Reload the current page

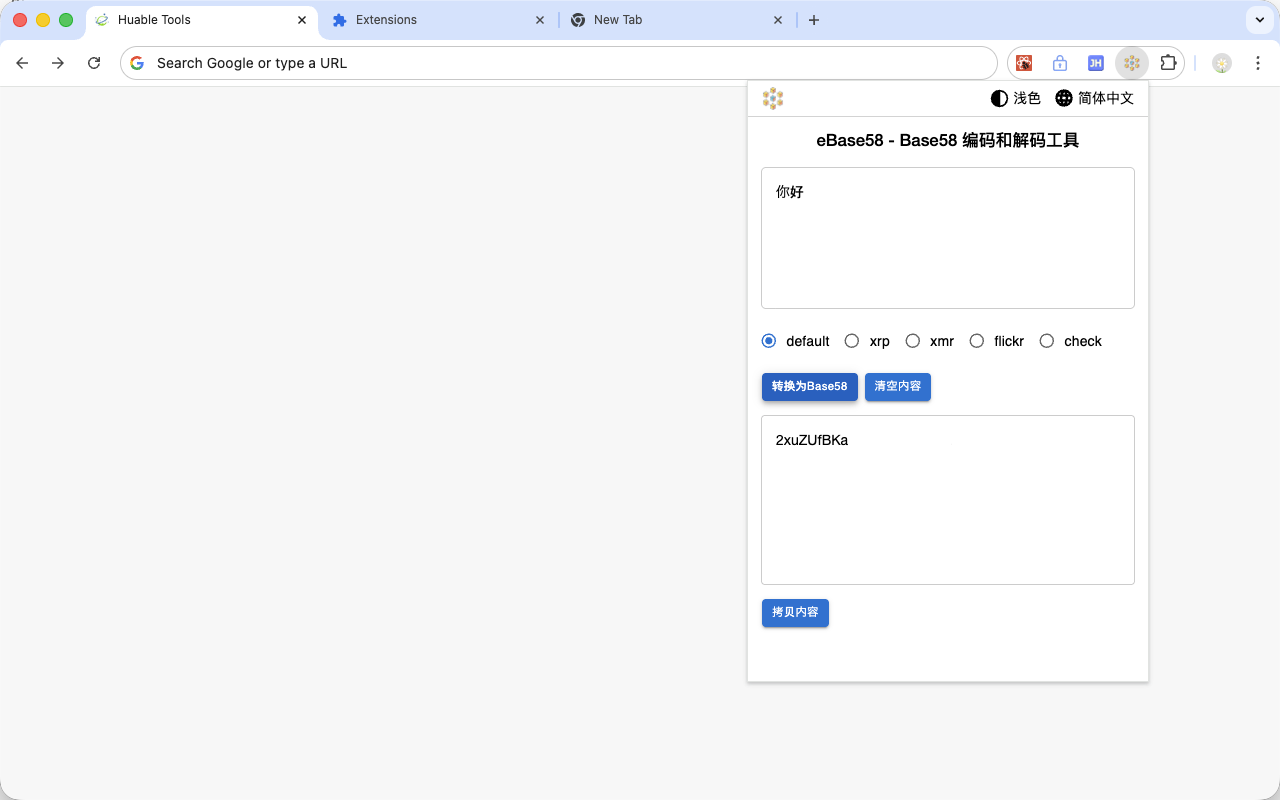click(94, 63)
